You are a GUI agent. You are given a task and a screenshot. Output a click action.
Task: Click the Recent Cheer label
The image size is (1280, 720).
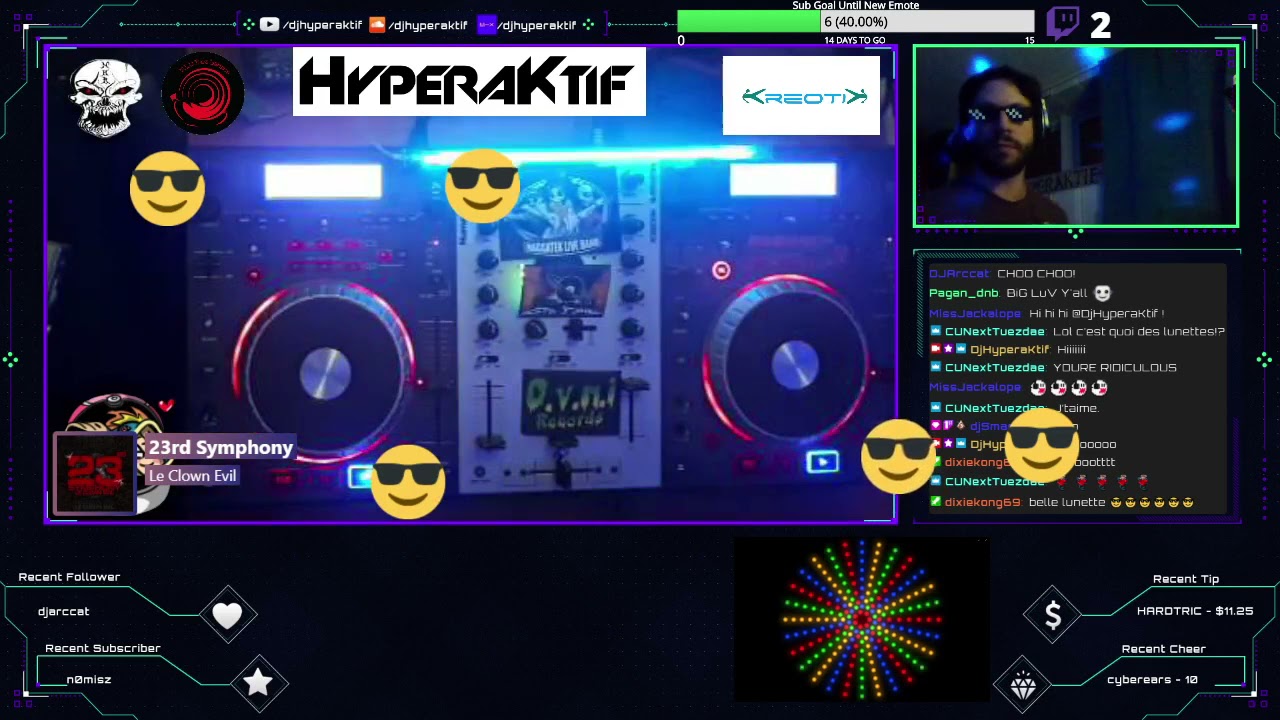pyautogui.click(x=1164, y=649)
